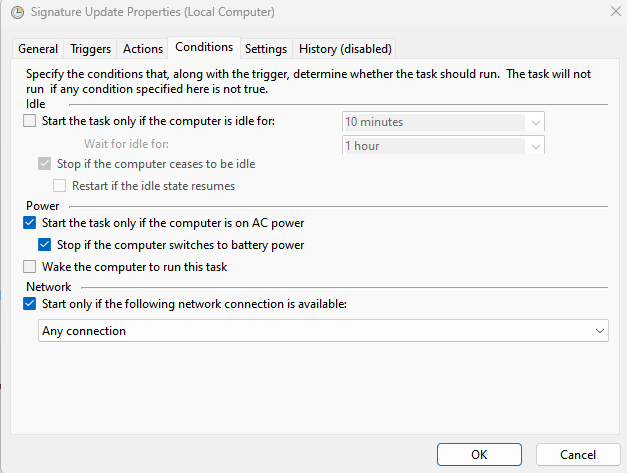Uncheck Start only if network connection is available
Viewport: 627px width, 473px height.
(30, 305)
